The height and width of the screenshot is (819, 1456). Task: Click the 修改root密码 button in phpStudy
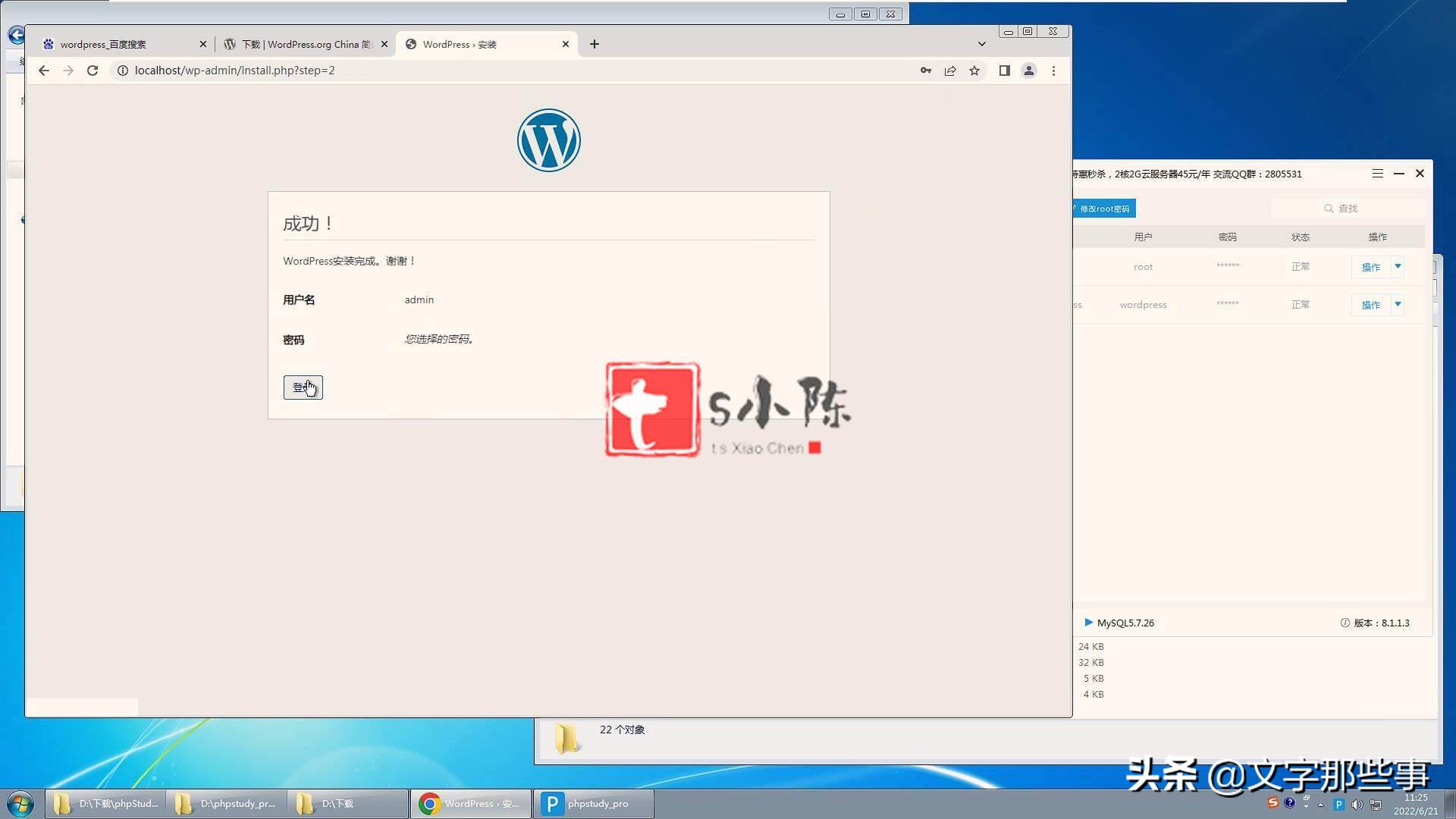1103,208
